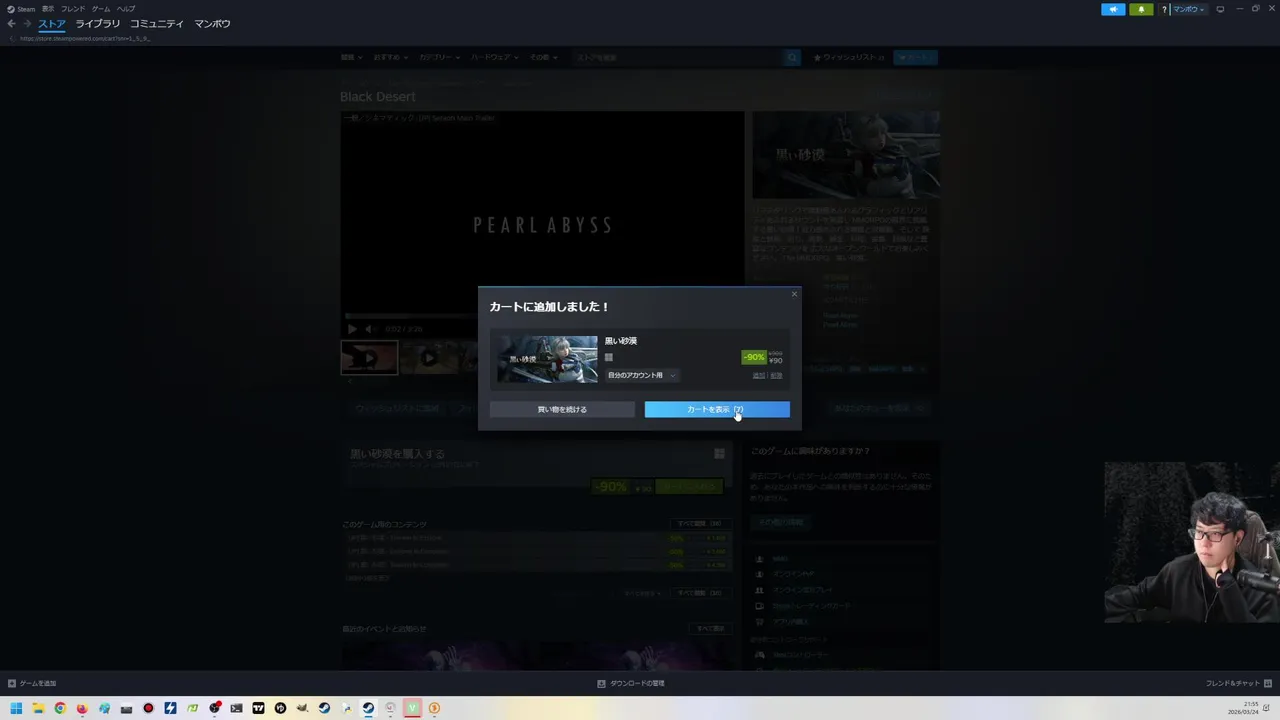This screenshot has height=720, width=1280.
Task: Switch to the コミュニティ tab
Action: (157, 23)
